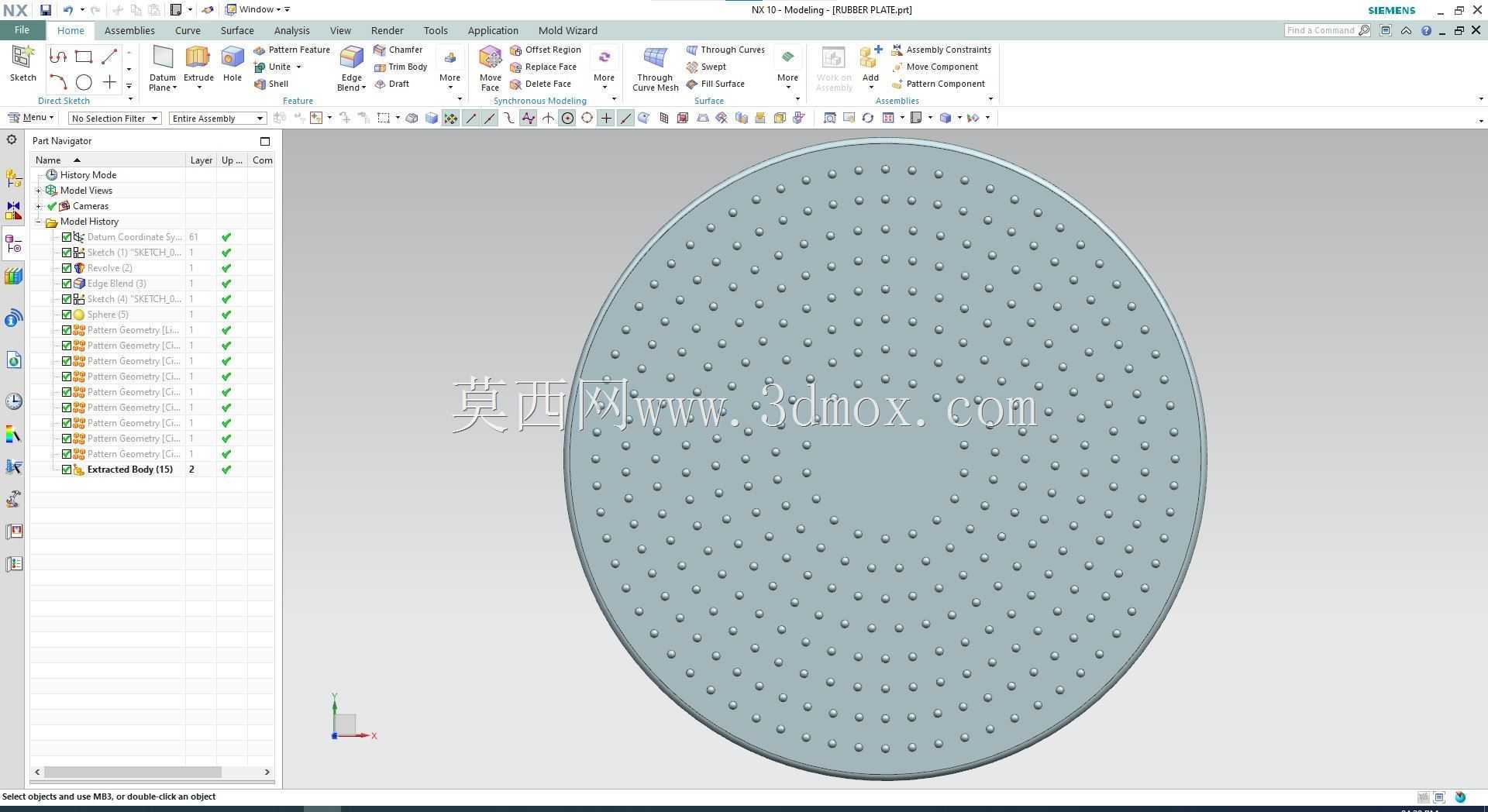Toggle the Cameras green check mark
This screenshot has height=812, width=1488.
click(52, 206)
